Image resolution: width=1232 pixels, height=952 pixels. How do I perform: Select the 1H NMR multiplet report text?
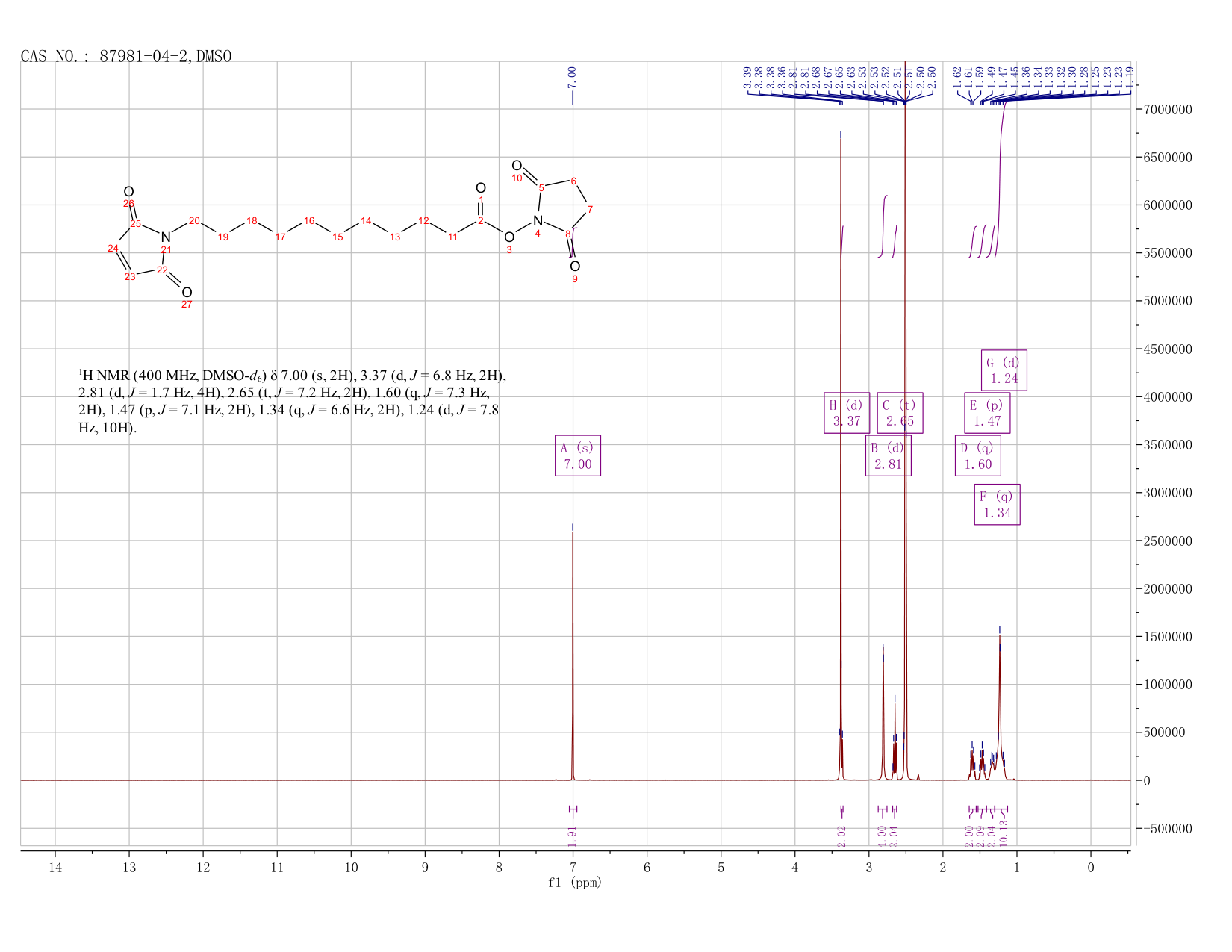(293, 402)
